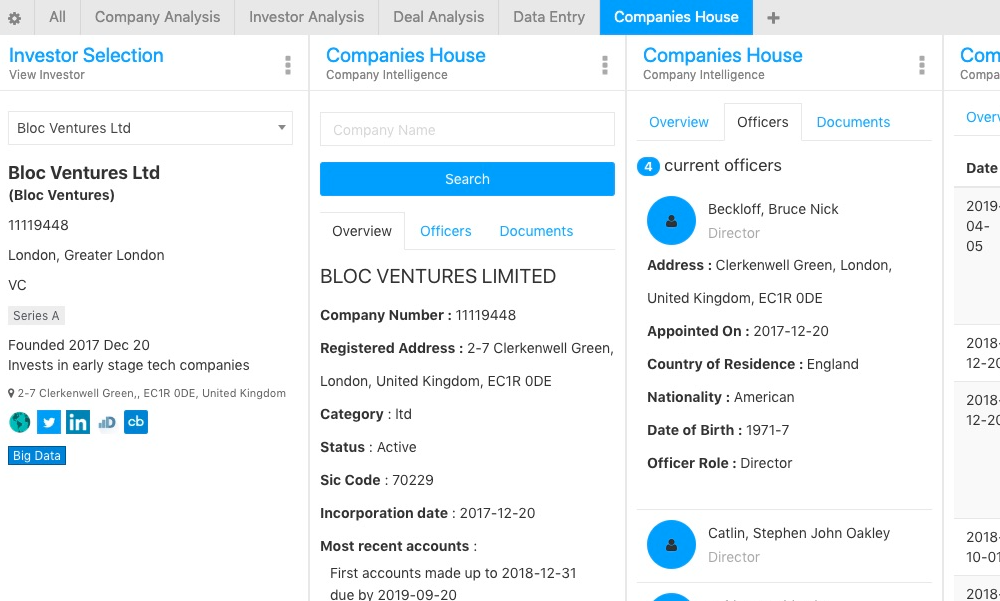Open Investor Selection panel options menu

click(x=288, y=65)
